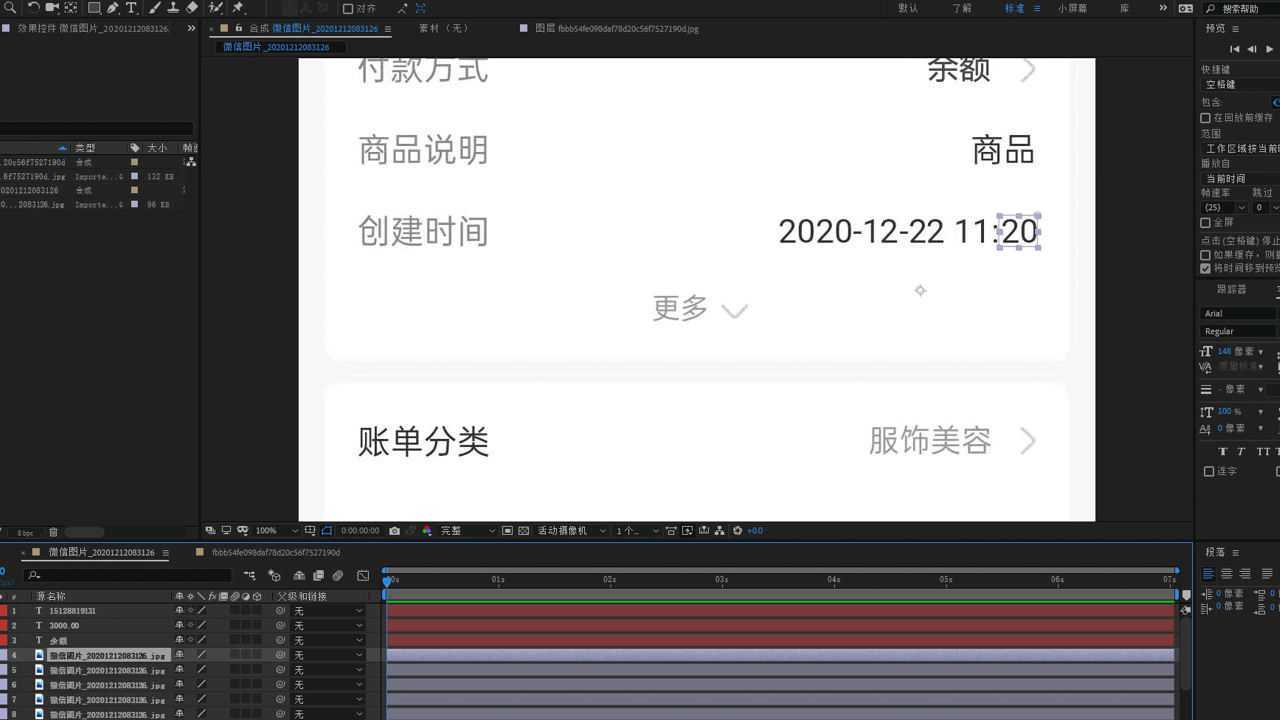The image size is (1280, 720).
Task: Select the Pan Behind anchor point tool
Action: [70, 7]
